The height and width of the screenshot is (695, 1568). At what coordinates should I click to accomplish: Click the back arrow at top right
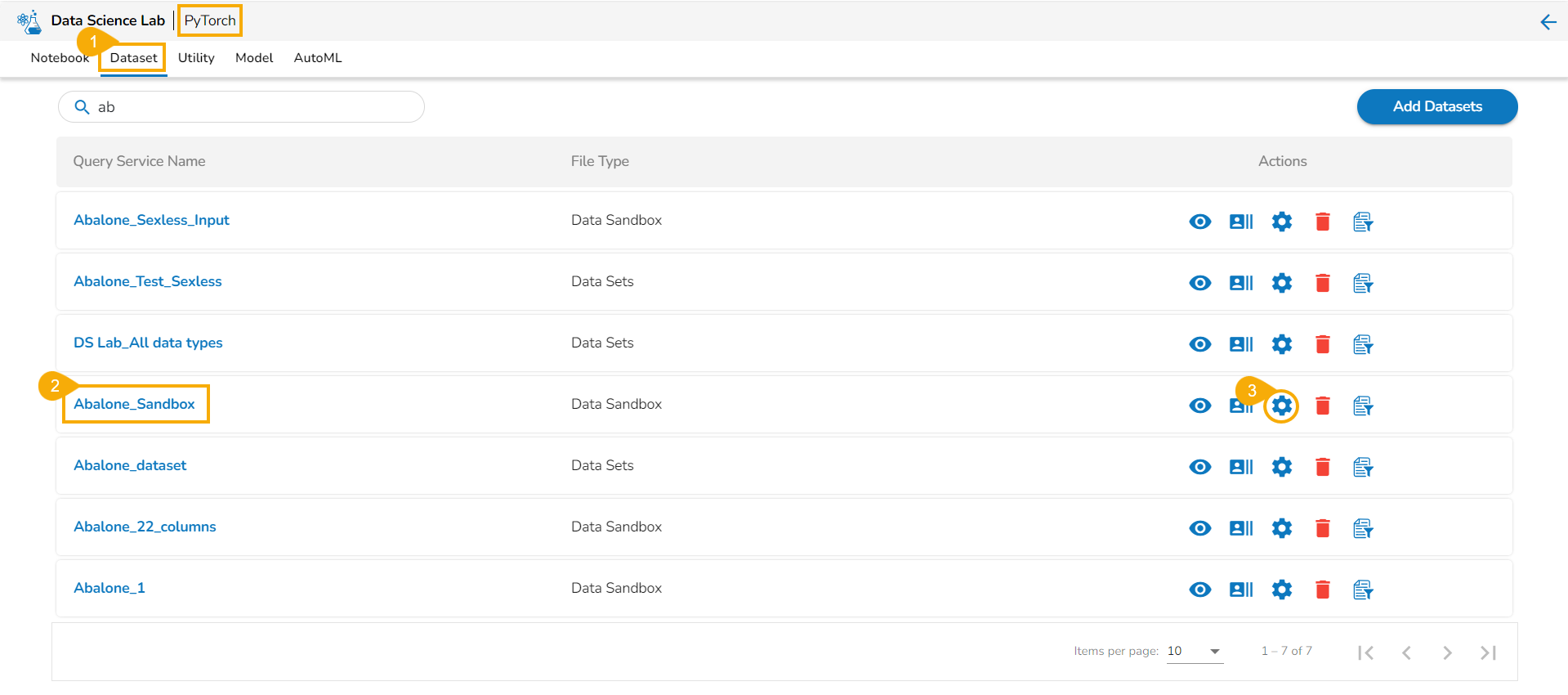click(1548, 22)
